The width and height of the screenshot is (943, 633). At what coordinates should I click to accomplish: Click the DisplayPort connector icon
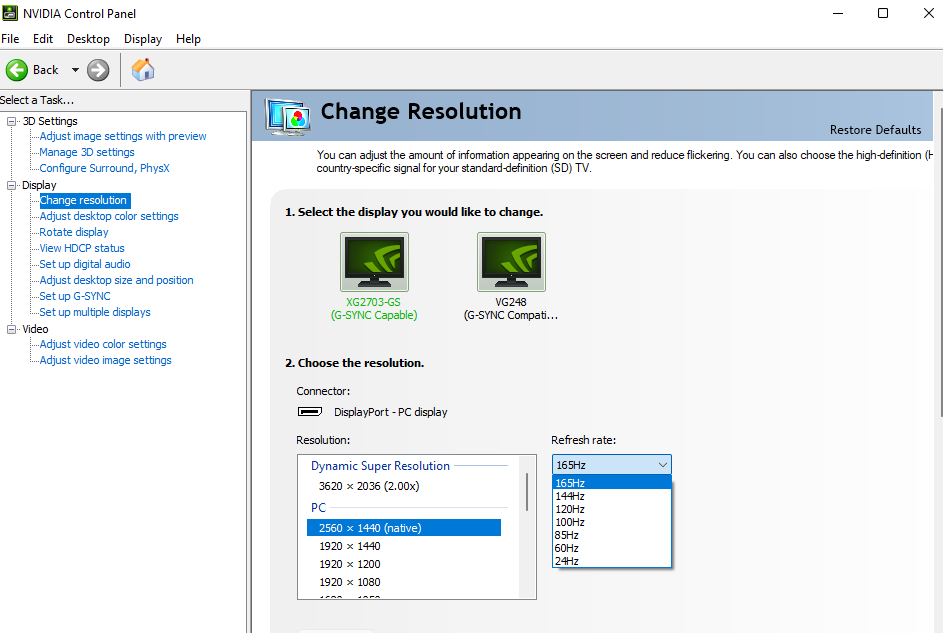click(310, 412)
